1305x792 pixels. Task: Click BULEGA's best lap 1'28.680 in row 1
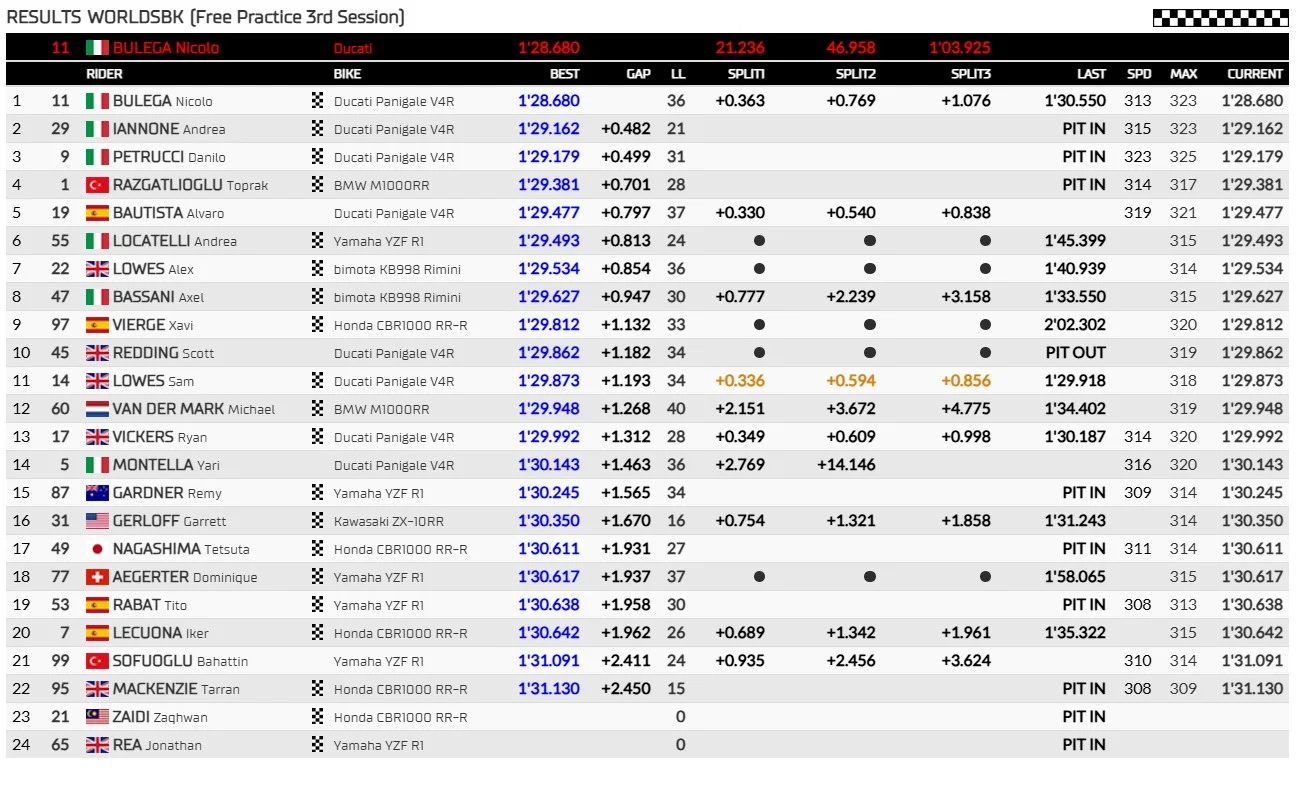coord(549,101)
